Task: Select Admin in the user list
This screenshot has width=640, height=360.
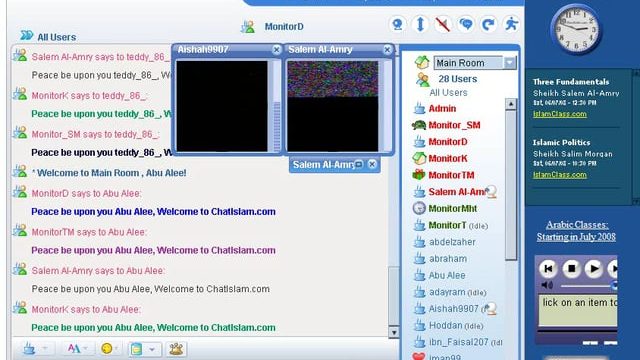Action: click(x=442, y=109)
